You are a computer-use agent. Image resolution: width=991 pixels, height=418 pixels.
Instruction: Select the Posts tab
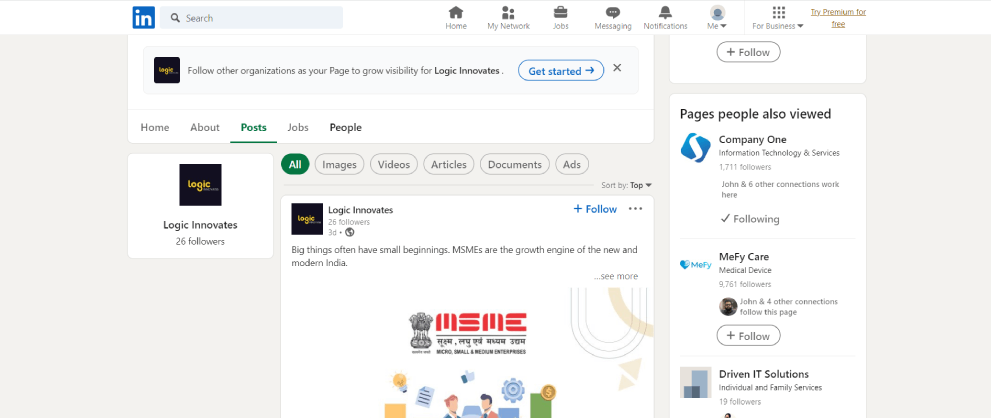[x=253, y=127]
